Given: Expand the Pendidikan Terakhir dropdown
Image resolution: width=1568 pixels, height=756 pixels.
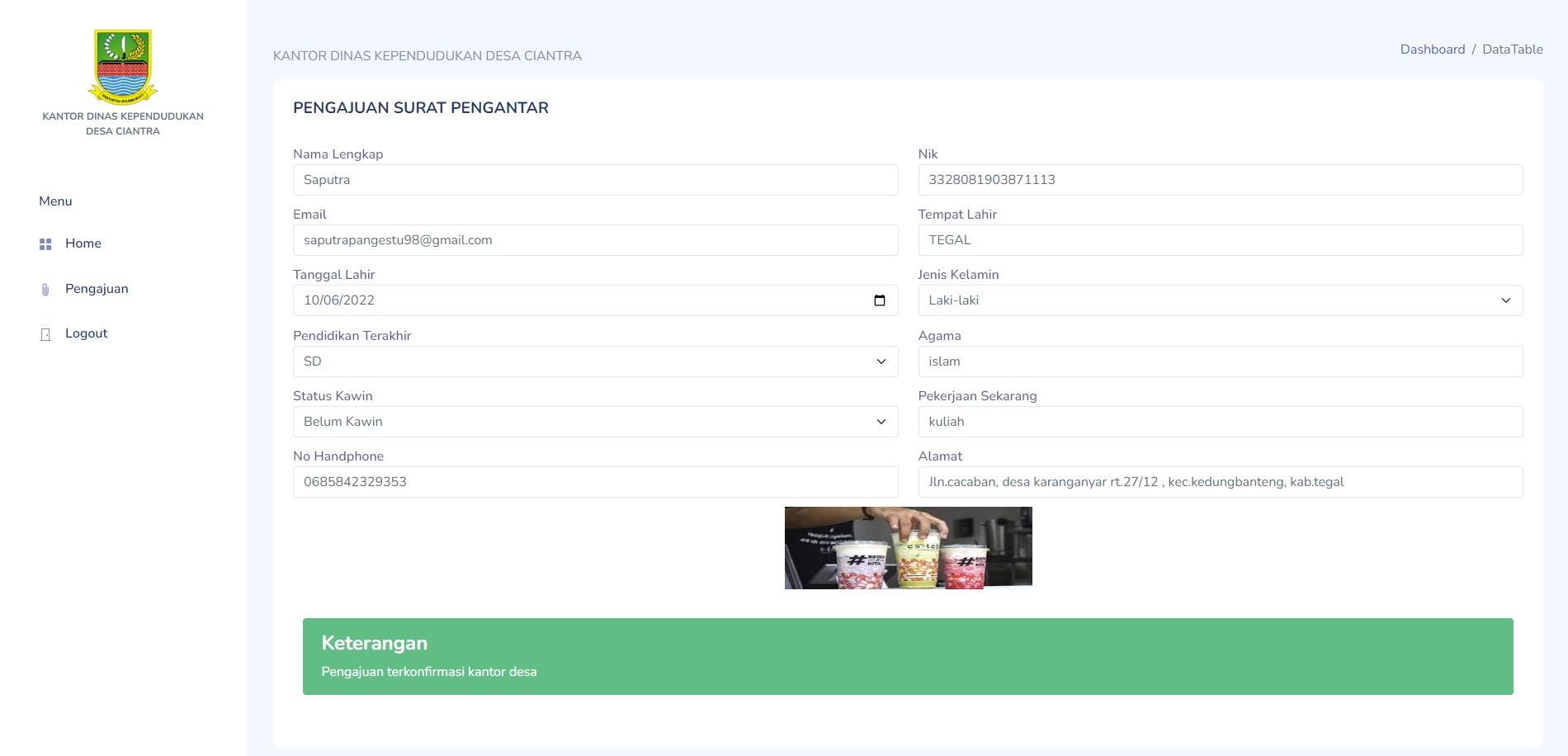Looking at the screenshot, I should tap(594, 361).
